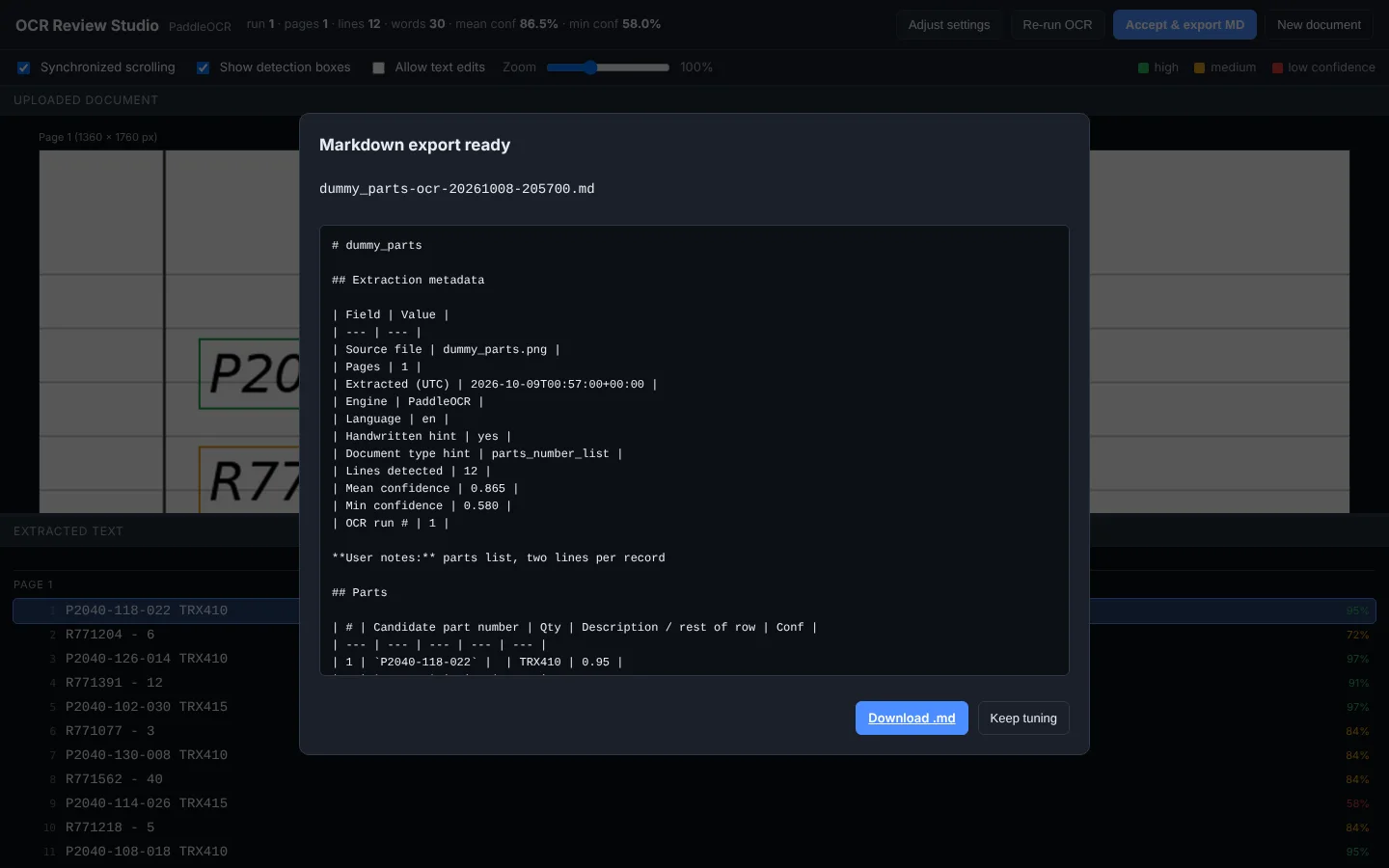
Task: Select the low confidence legend swatch
Action: pyautogui.click(x=1277, y=68)
